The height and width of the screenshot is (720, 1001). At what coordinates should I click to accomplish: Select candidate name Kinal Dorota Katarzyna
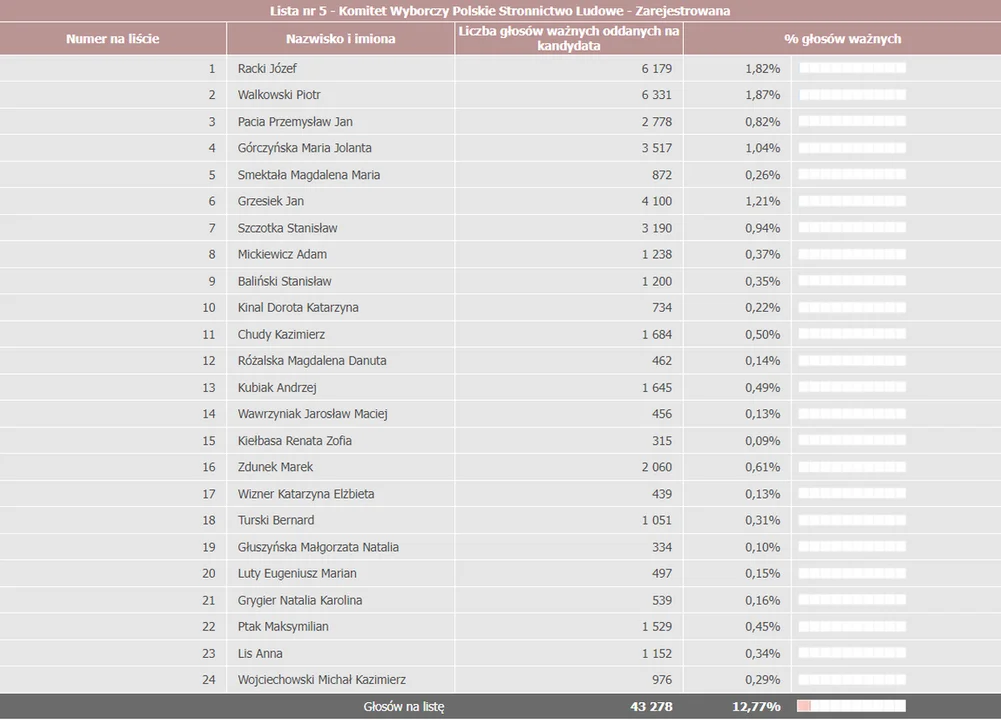pyautogui.click(x=298, y=308)
